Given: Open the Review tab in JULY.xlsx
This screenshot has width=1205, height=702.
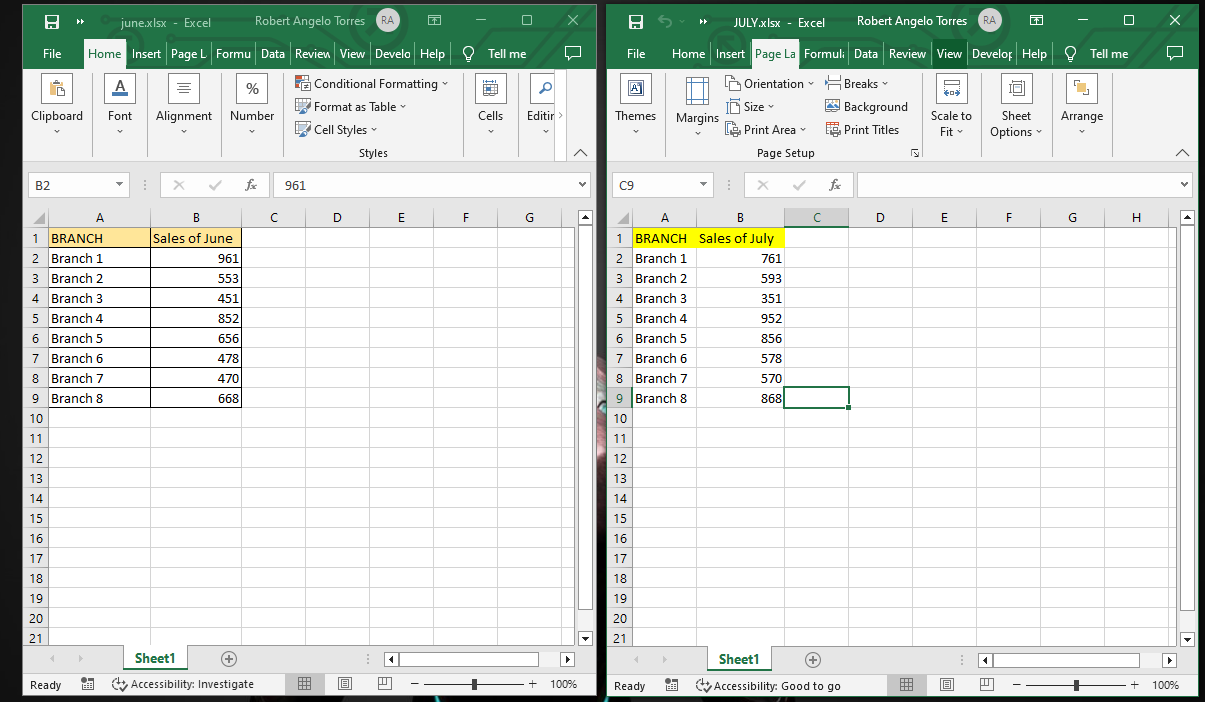Looking at the screenshot, I should click(906, 54).
